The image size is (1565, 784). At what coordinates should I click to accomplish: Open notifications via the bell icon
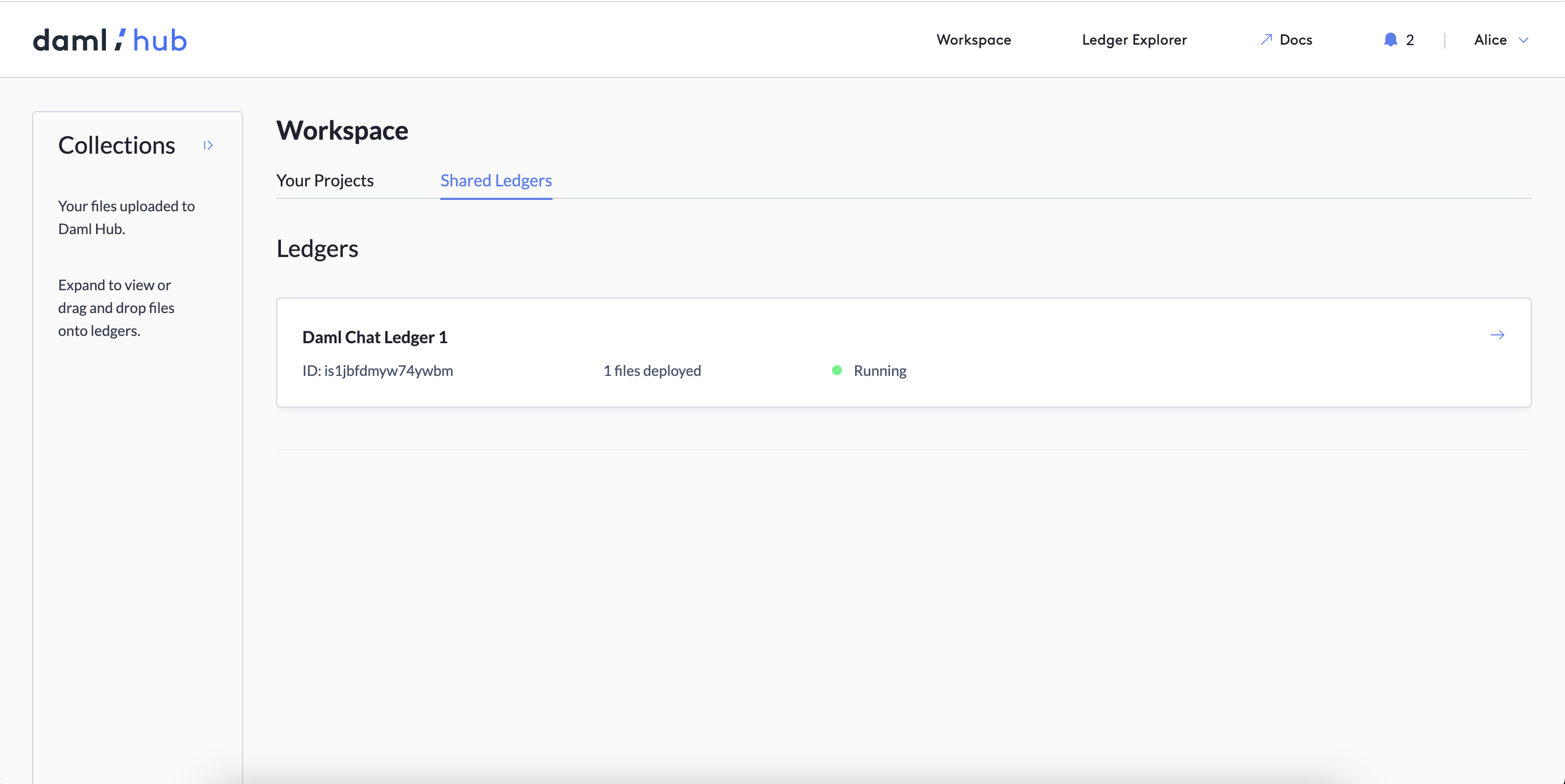coord(1389,39)
